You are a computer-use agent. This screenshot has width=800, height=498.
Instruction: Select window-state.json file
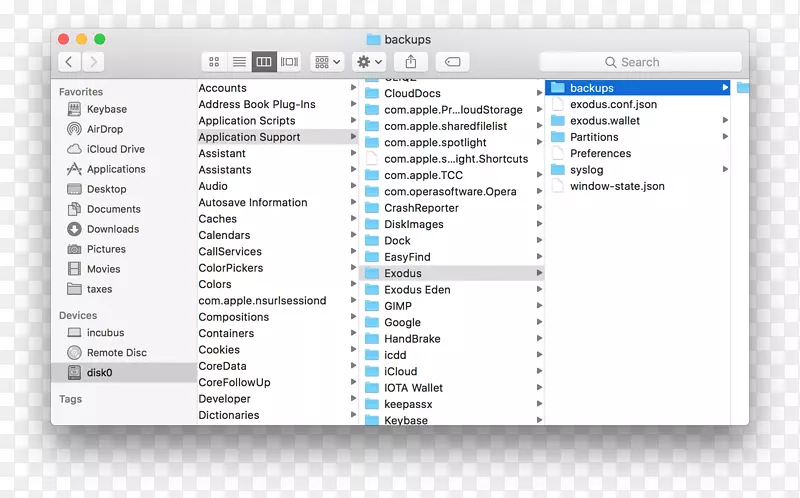click(638, 186)
